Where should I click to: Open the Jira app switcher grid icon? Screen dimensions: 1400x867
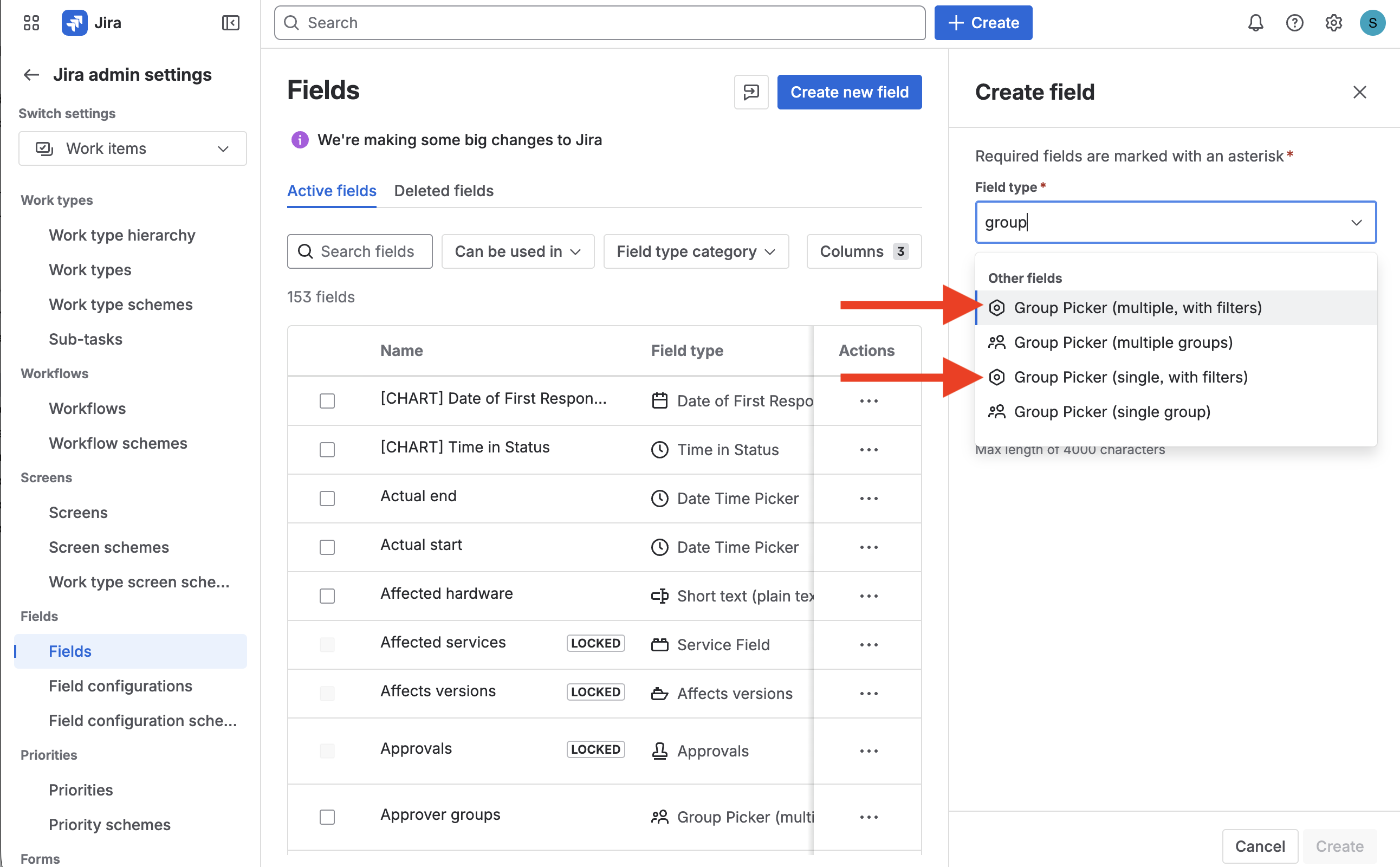point(31,23)
